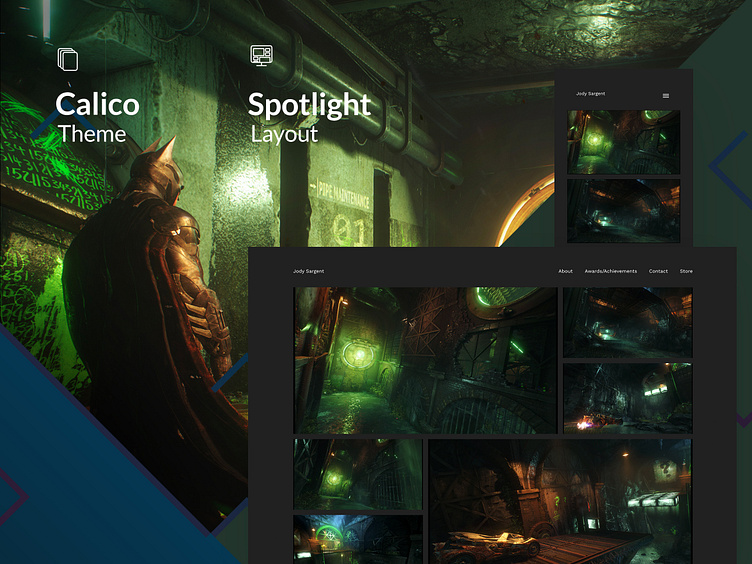Open the second image in mobile preview
This screenshot has width=752, height=564.
(623, 211)
